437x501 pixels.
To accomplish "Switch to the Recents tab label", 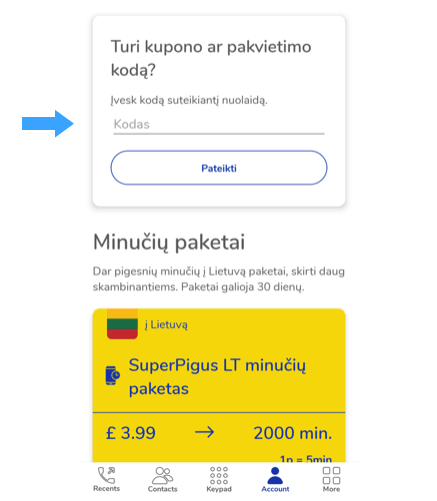I will (106, 489).
